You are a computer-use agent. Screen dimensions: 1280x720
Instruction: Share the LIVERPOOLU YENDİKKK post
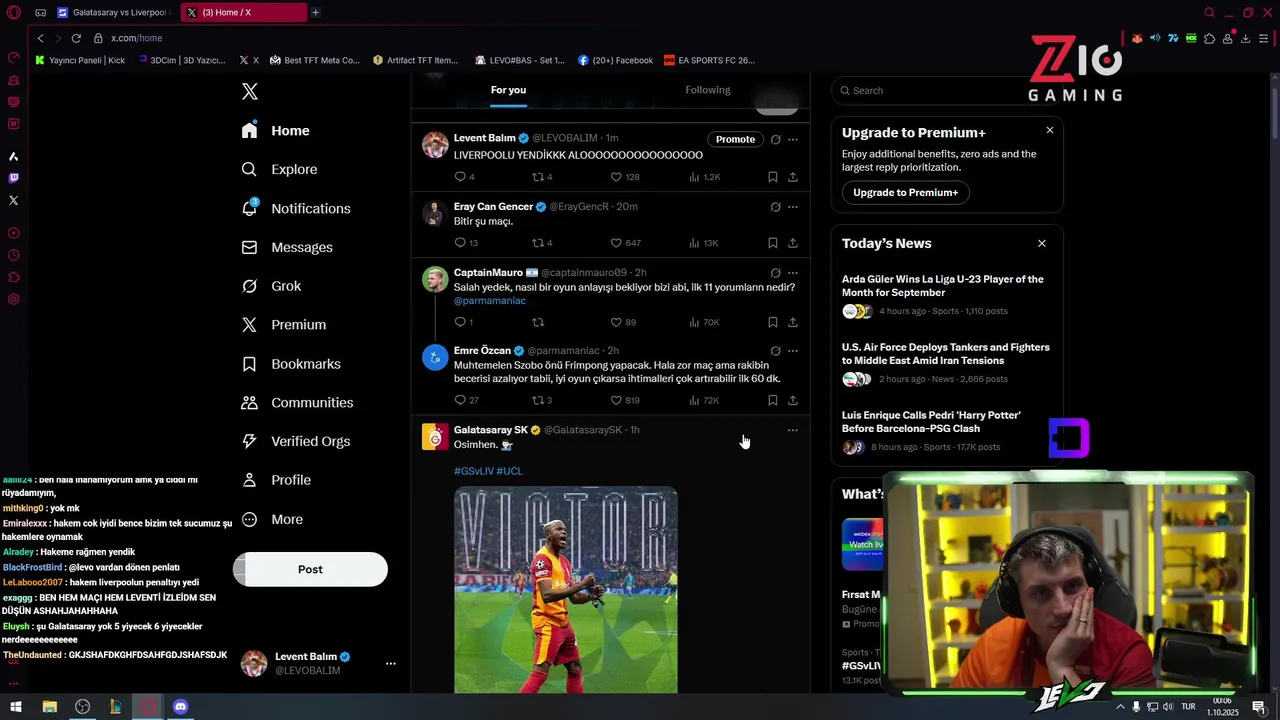click(x=793, y=177)
